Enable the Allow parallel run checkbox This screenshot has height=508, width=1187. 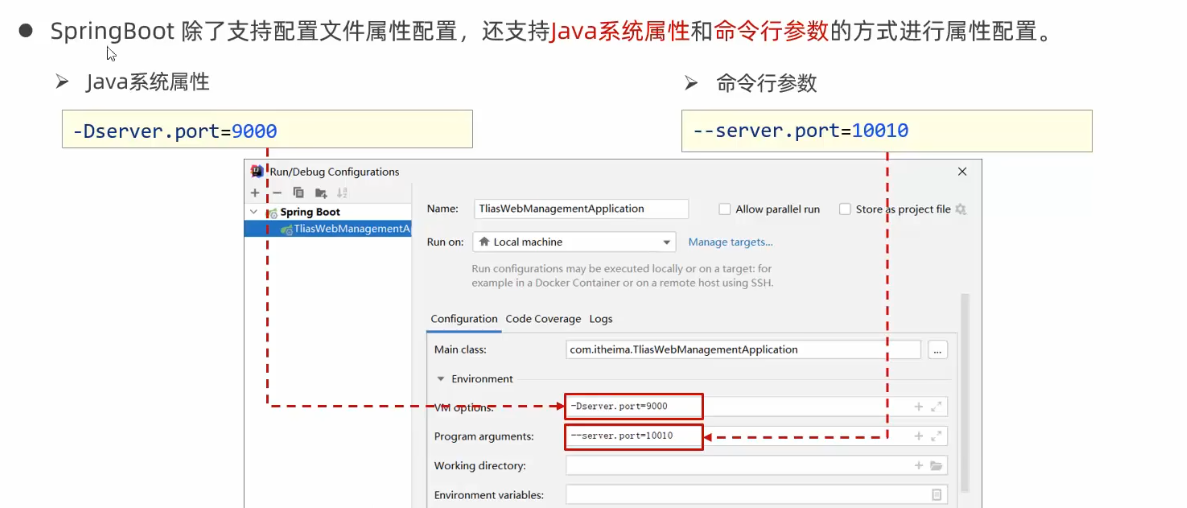click(725, 210)
